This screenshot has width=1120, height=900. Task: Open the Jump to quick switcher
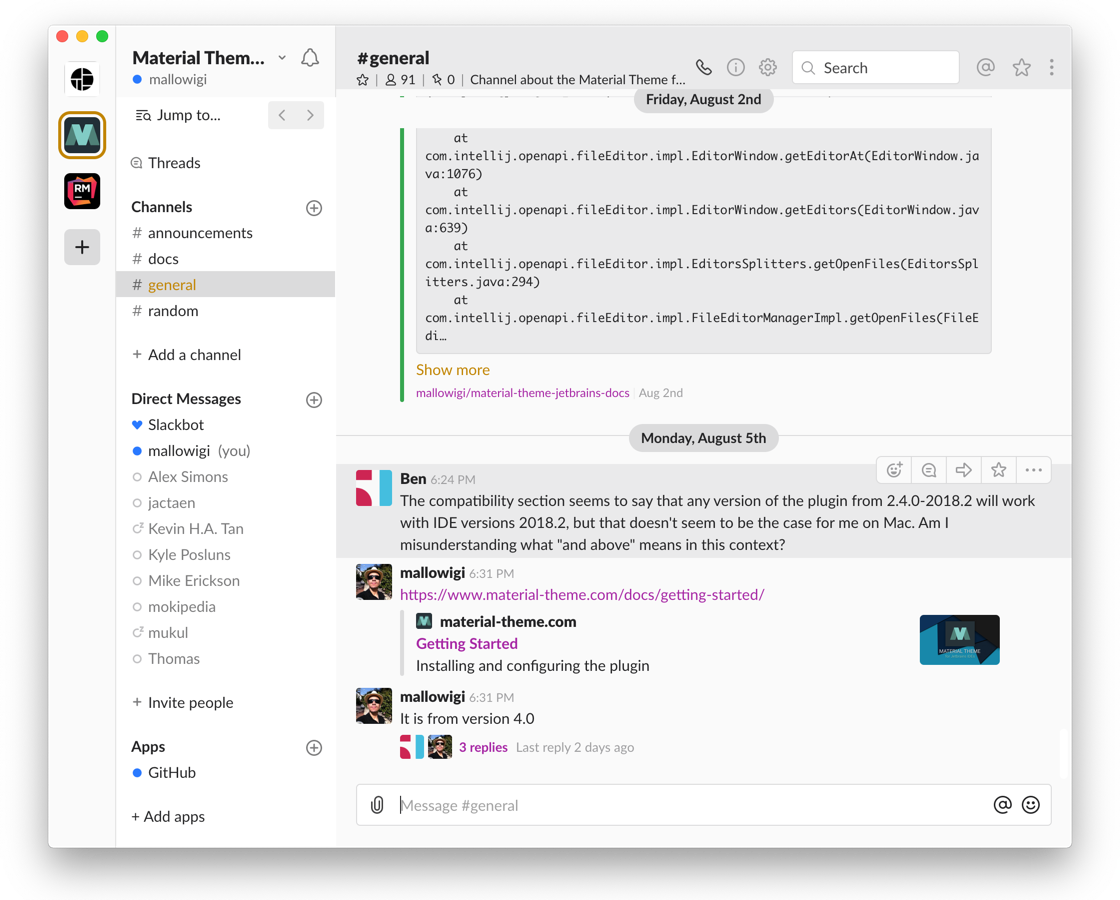(x=179, y=115)
